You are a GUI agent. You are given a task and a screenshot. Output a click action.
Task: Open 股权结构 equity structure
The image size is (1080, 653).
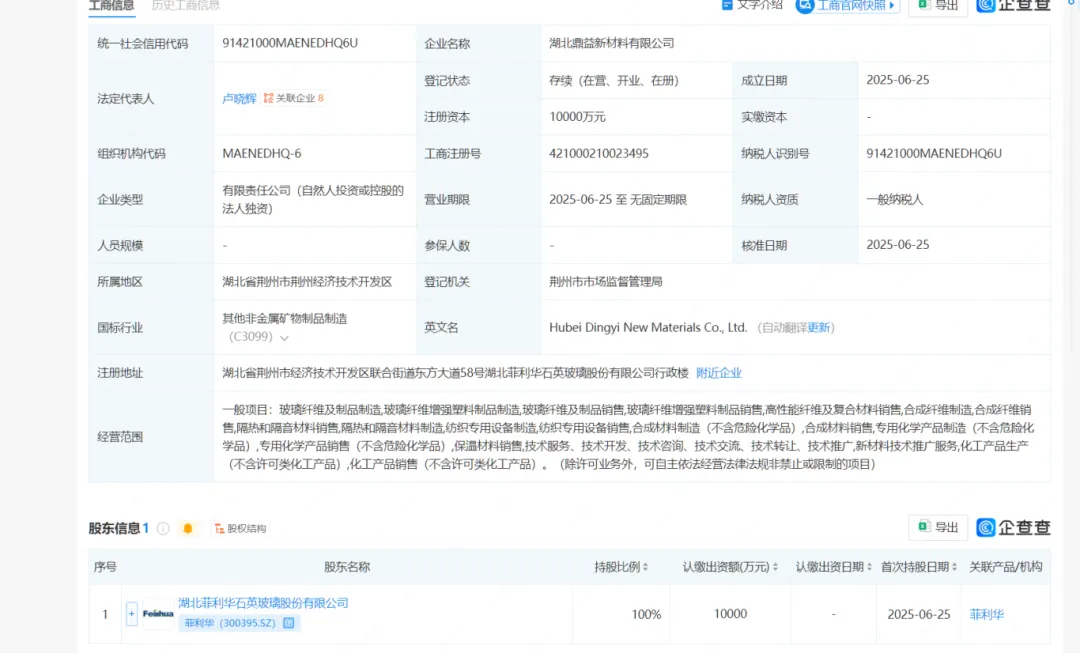[240, 528]
